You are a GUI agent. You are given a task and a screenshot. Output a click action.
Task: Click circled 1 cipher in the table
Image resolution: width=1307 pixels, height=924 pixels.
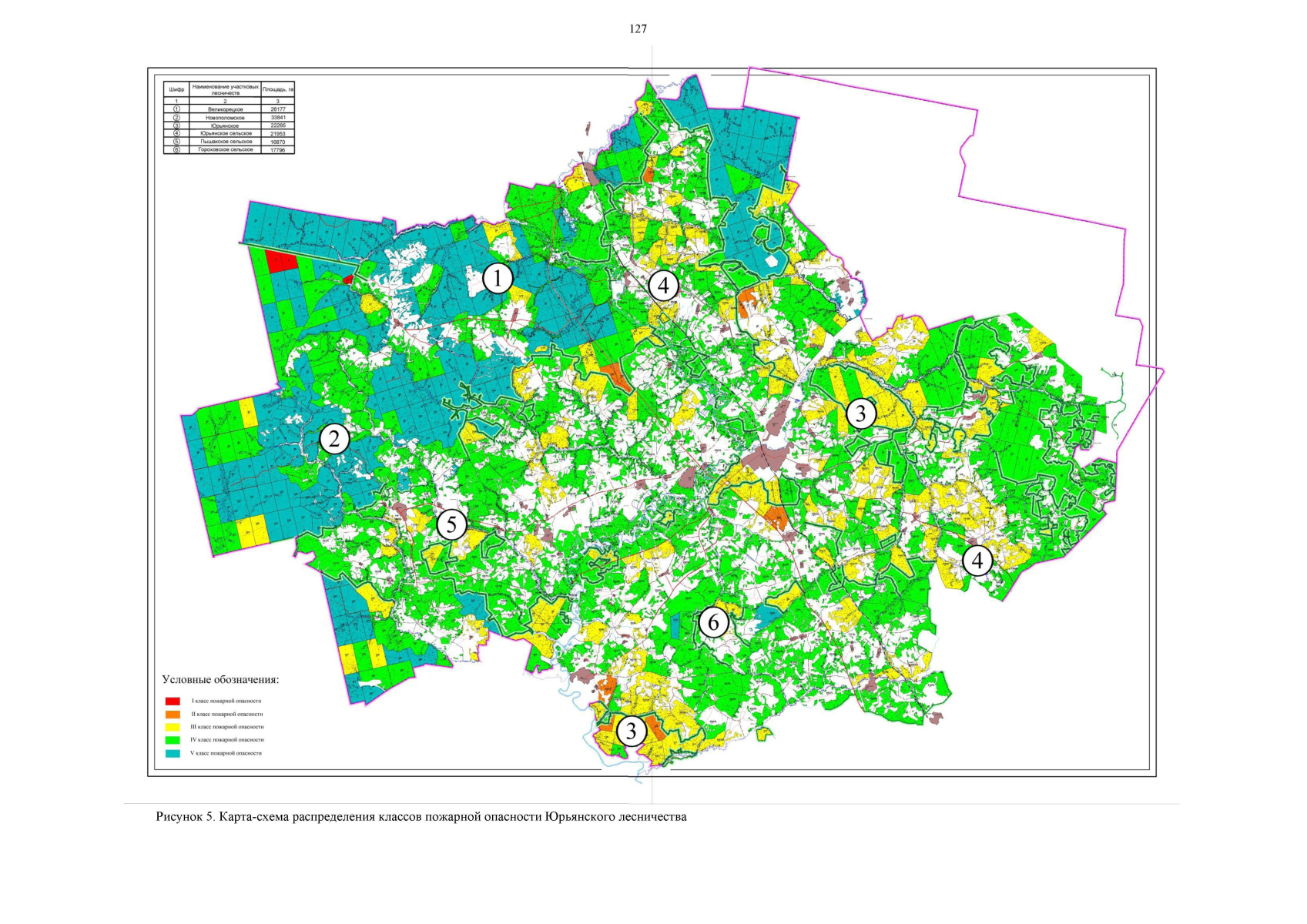[x=176, y=109]
